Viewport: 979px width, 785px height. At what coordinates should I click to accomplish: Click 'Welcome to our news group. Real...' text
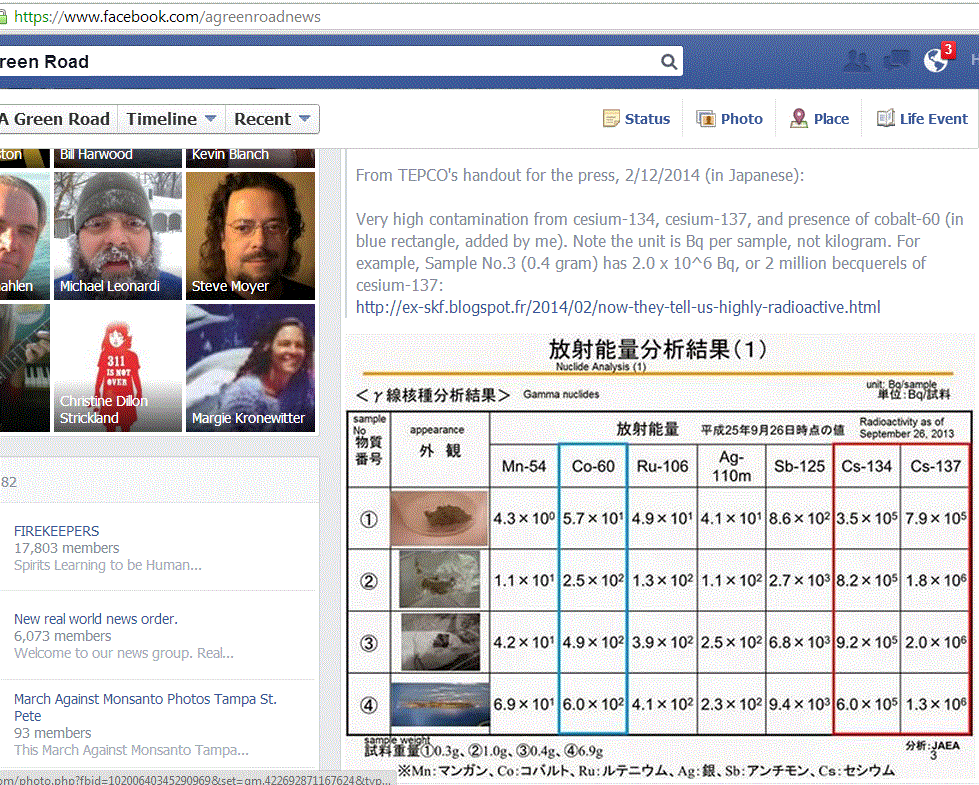pos(124,653)
